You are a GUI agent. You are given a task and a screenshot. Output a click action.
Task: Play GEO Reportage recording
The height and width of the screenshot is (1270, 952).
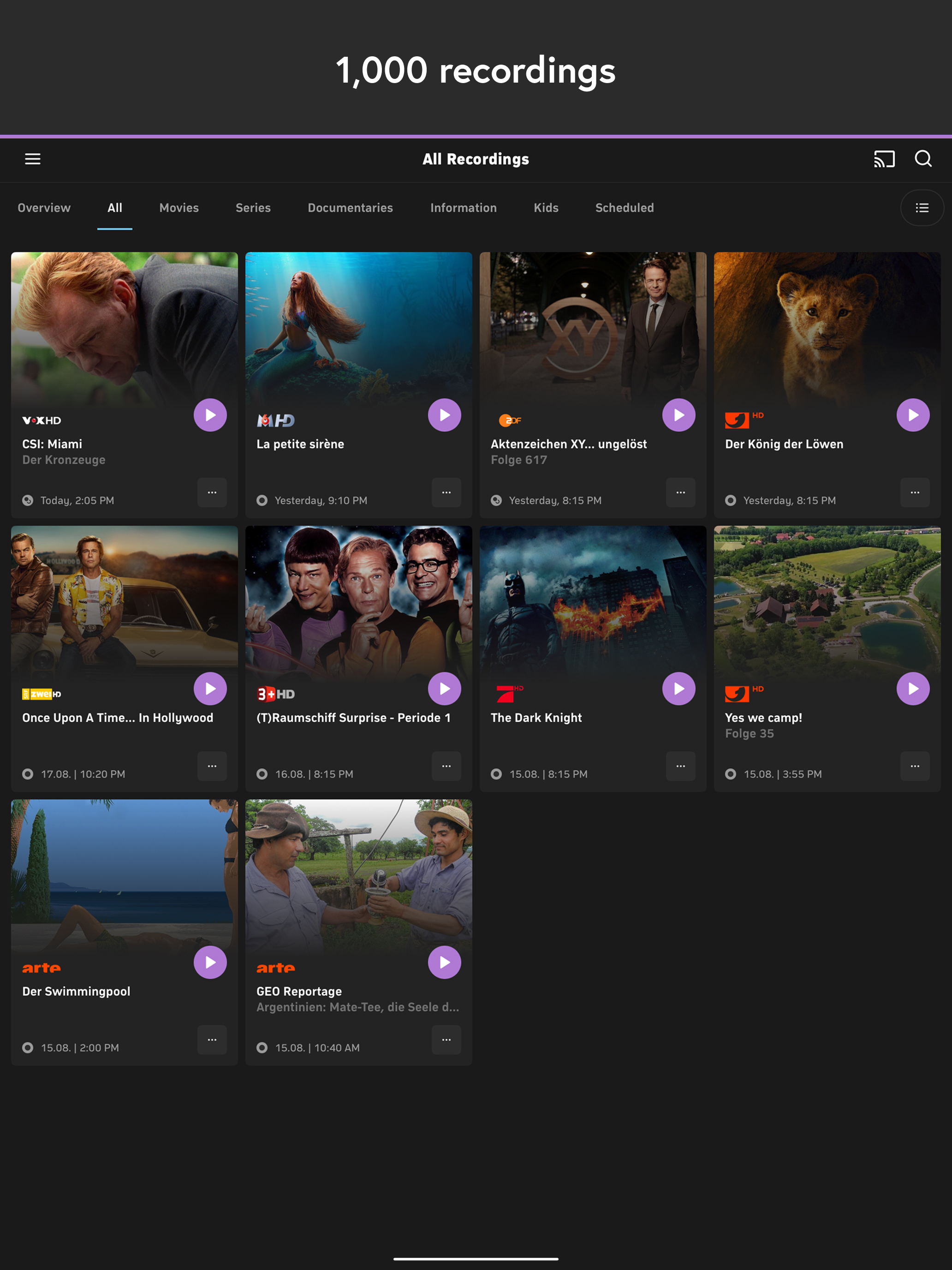pos(445,962)
